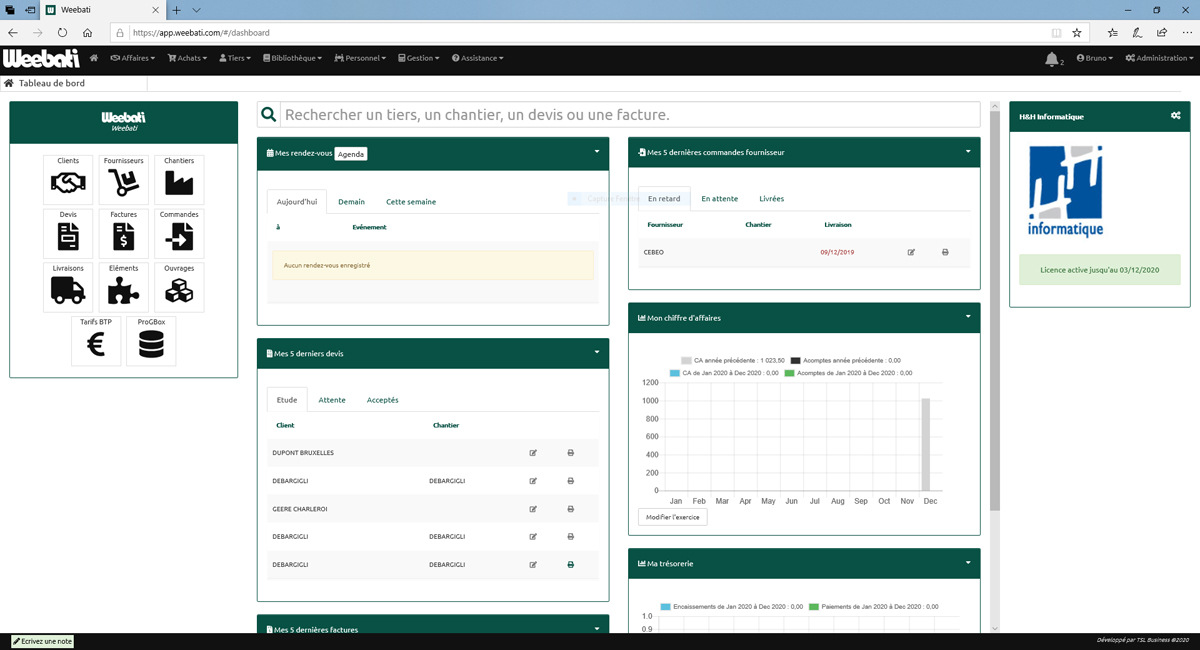This screenshot has height=650, width=1200.
Task: Open H&H Informatique settings gears
Action: 1175,116
